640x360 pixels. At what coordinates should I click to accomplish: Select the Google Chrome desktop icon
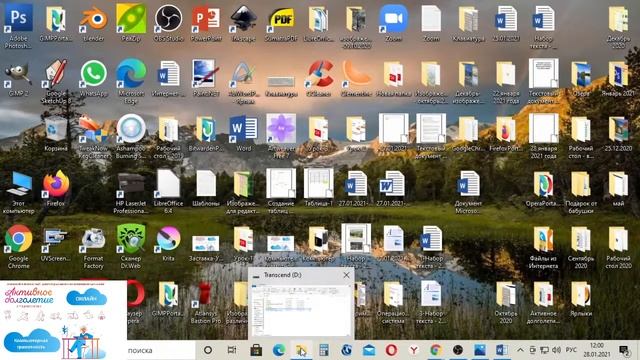18,247
